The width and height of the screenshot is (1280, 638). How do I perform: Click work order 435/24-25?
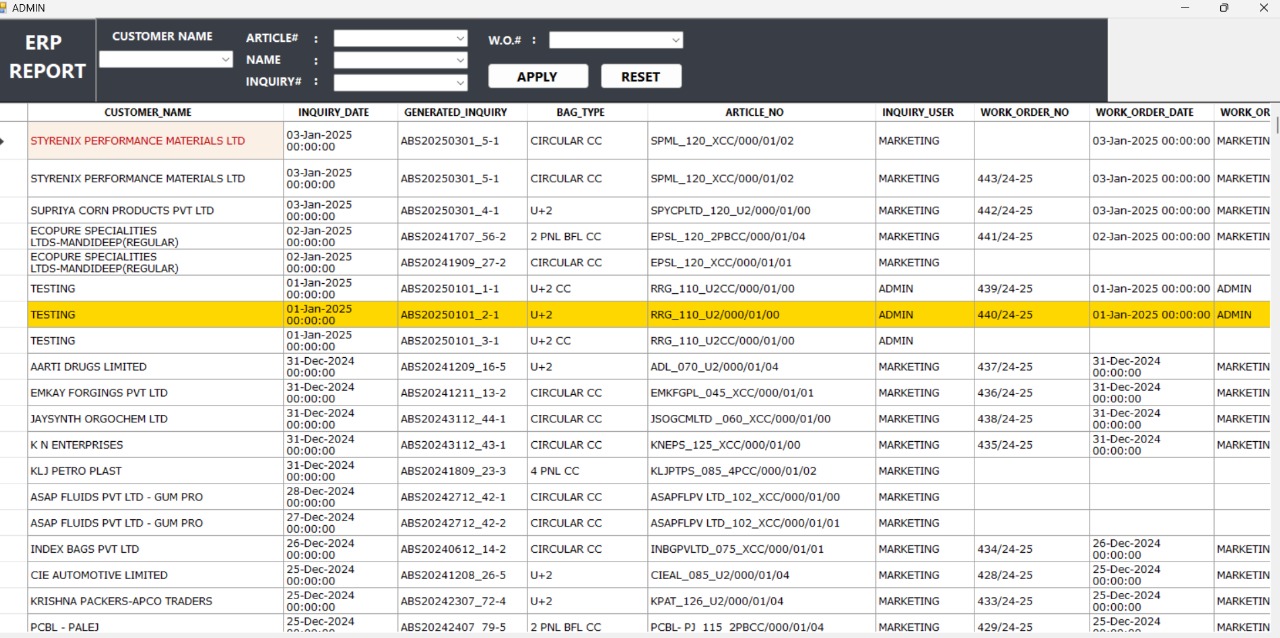[1032, 445]
